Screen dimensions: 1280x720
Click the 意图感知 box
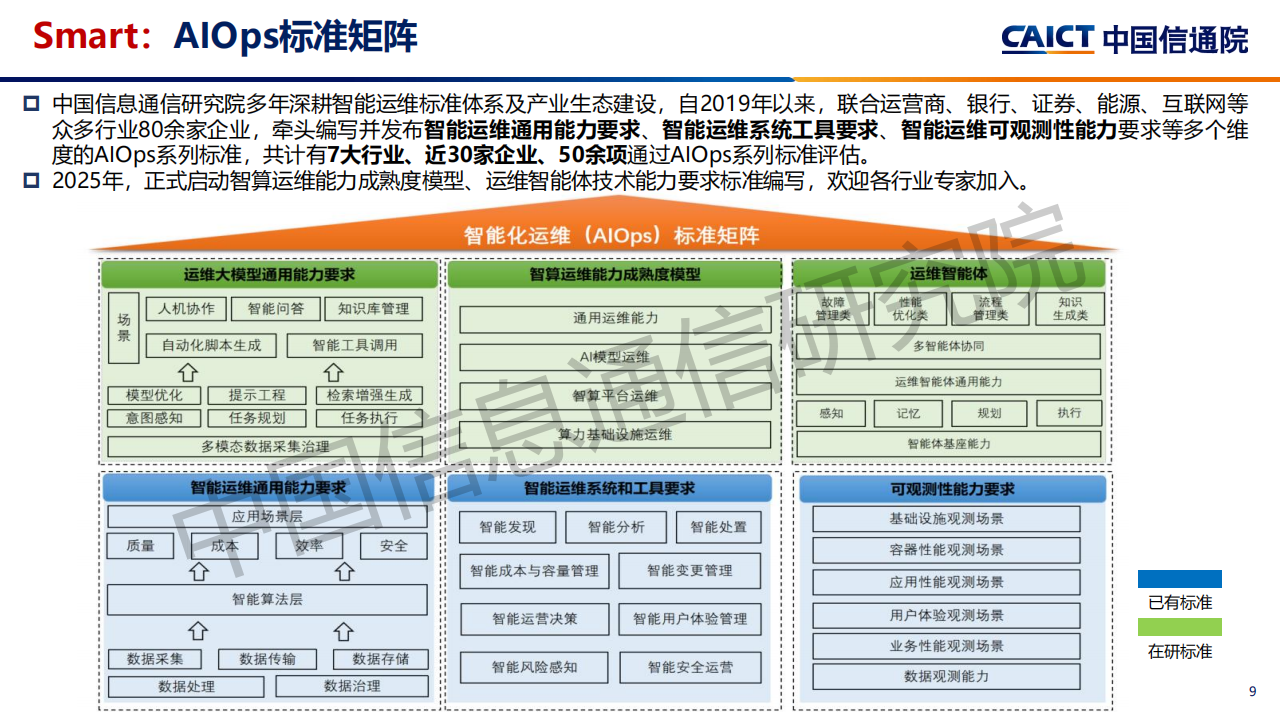click(154, 418)
